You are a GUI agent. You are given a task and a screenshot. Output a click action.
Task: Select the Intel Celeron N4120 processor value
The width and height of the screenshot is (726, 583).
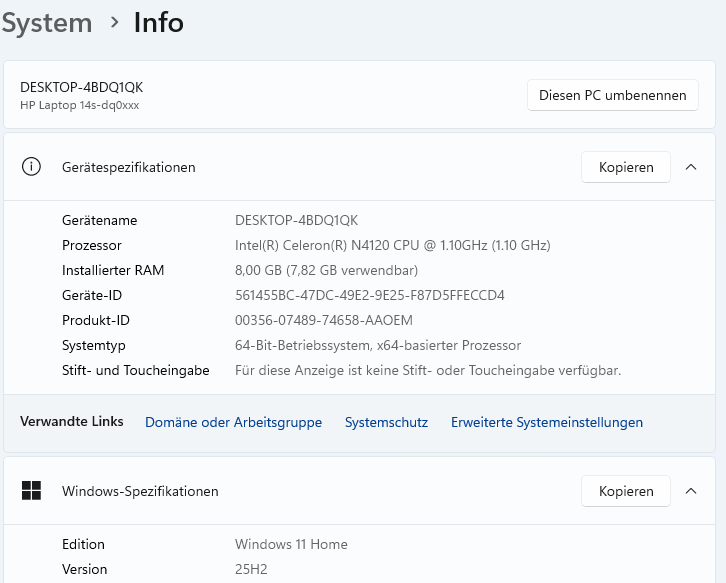393,245
